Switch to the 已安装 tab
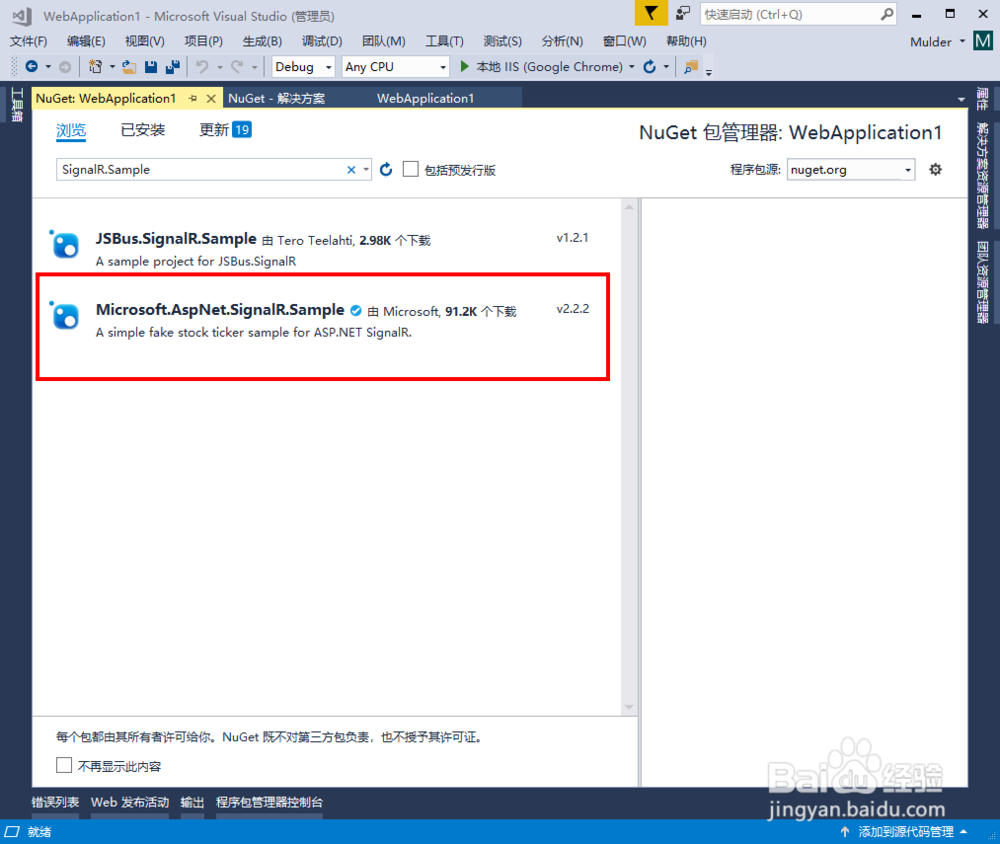The width and height of the screenshot is (1000, 844). coord(142,129)
